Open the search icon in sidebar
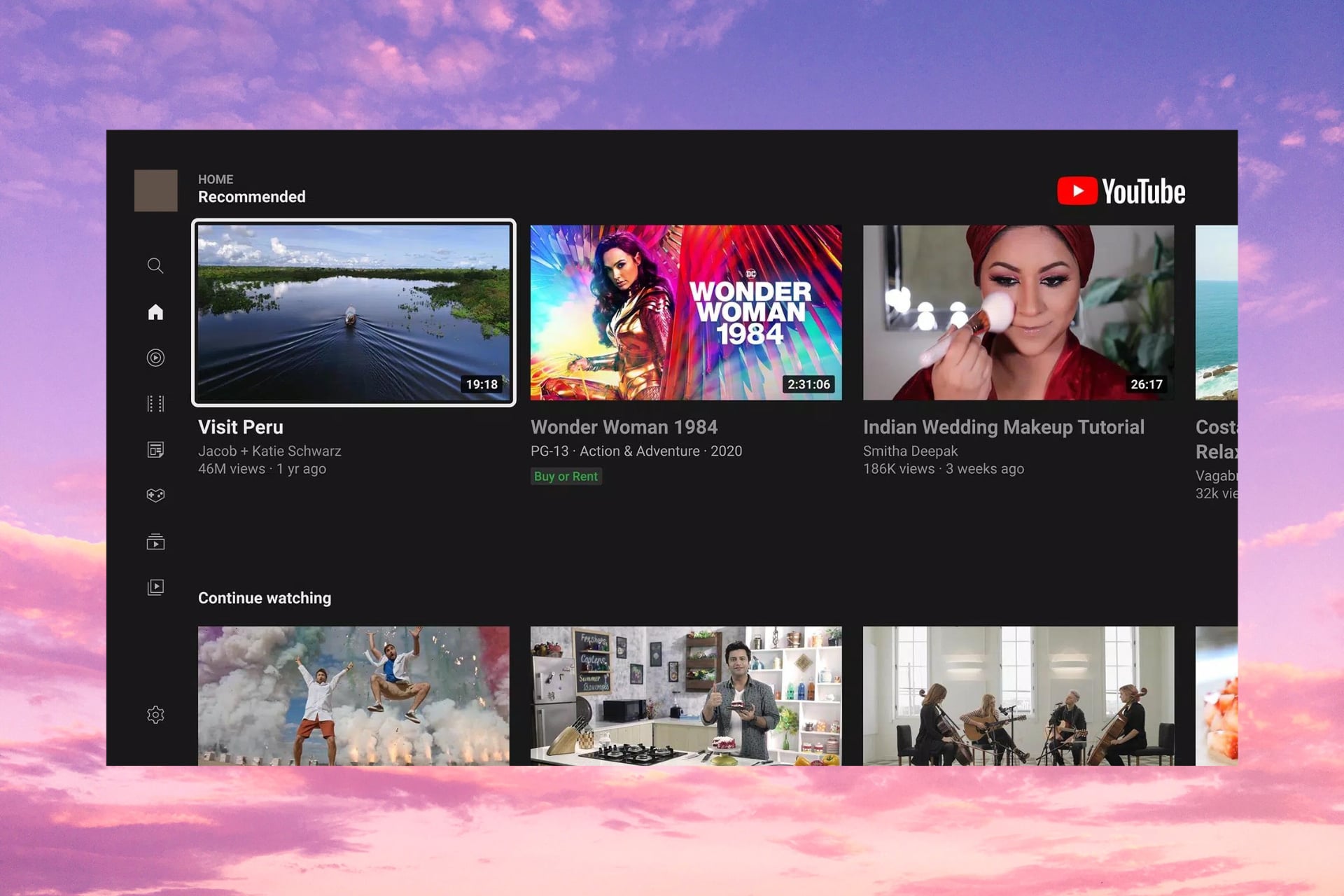 pos(155,265)
